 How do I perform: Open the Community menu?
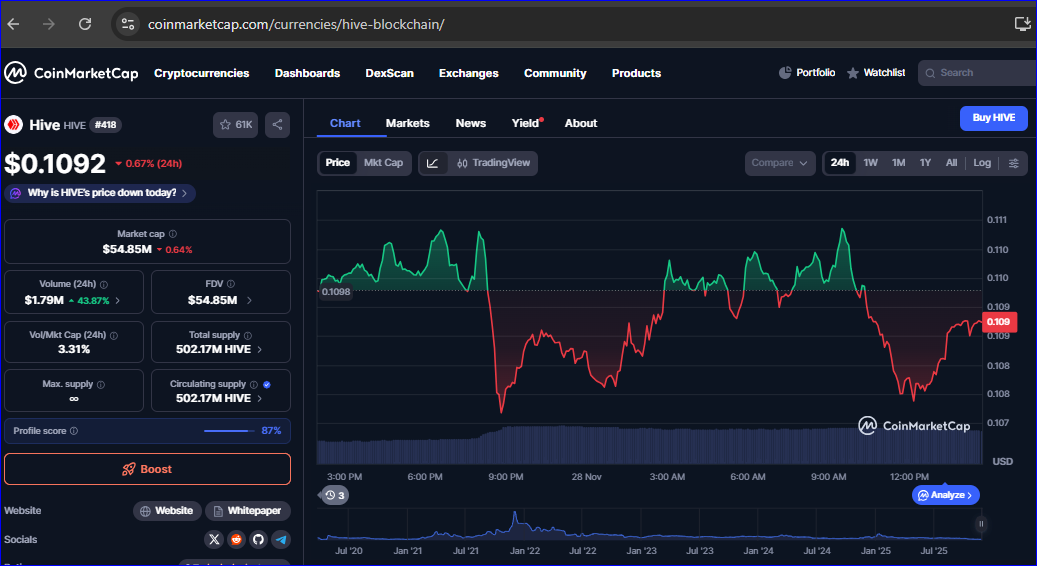(x=555, y=73)
